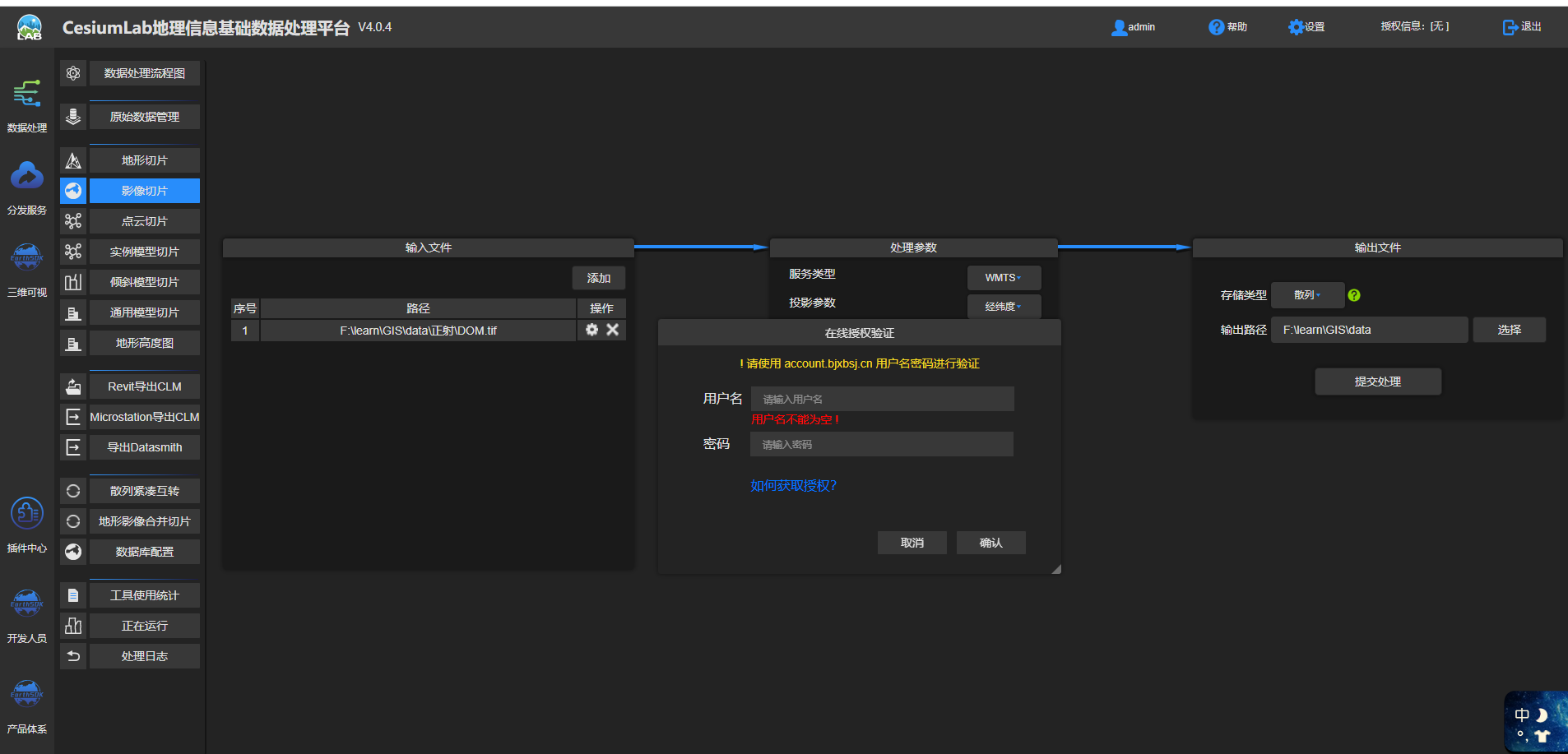Screen dimensions: 1568x754
Task: Click the icon beside 地形影像合并切片
Action: click(x=73, y=521)
